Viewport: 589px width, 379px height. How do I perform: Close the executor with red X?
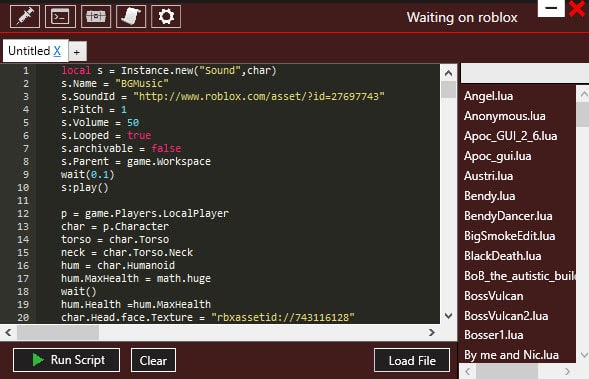pyautogui.click(x=577, y=8)
